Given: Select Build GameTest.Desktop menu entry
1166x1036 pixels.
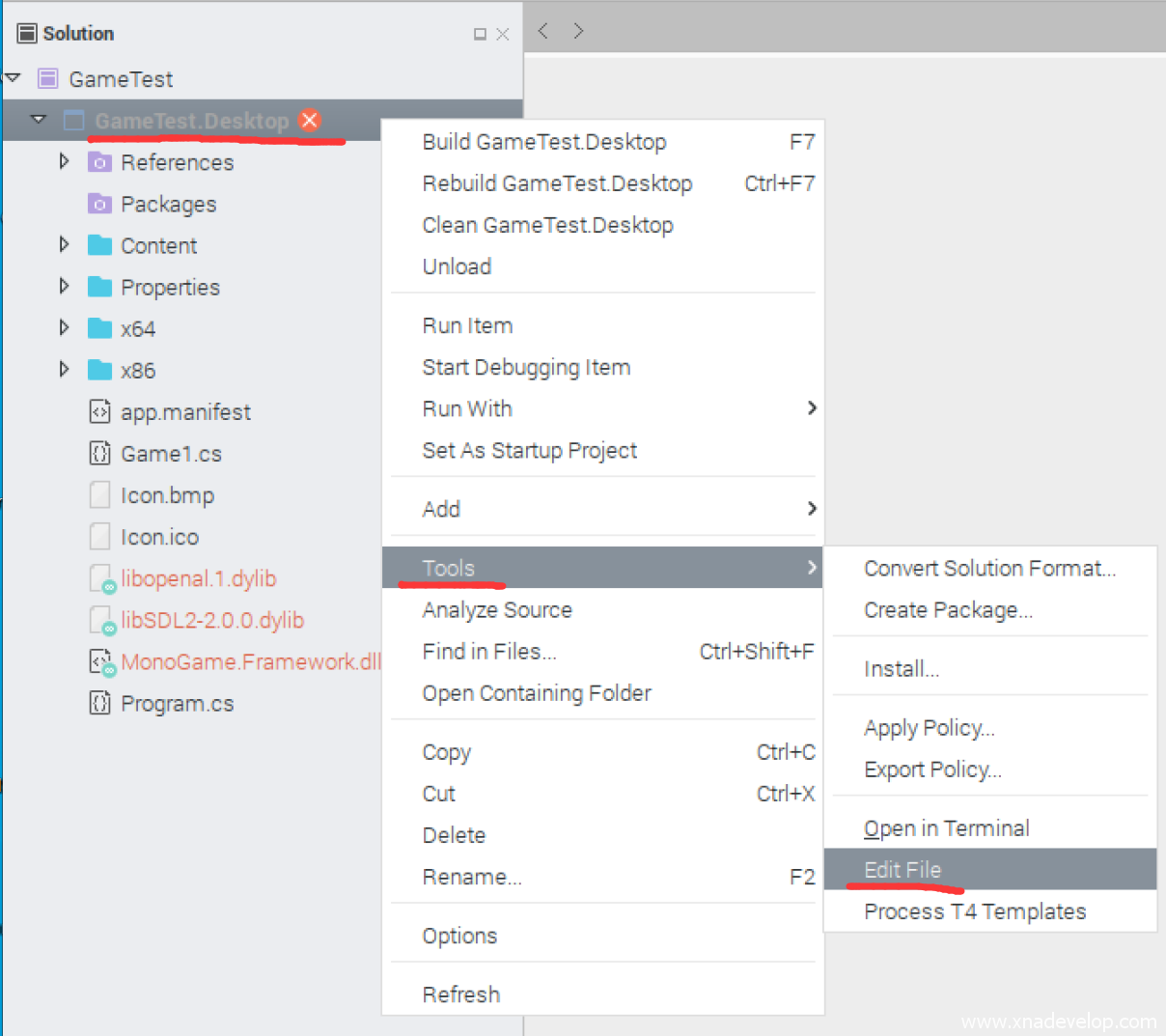Looking at the screenshot, I should [544, 142].
